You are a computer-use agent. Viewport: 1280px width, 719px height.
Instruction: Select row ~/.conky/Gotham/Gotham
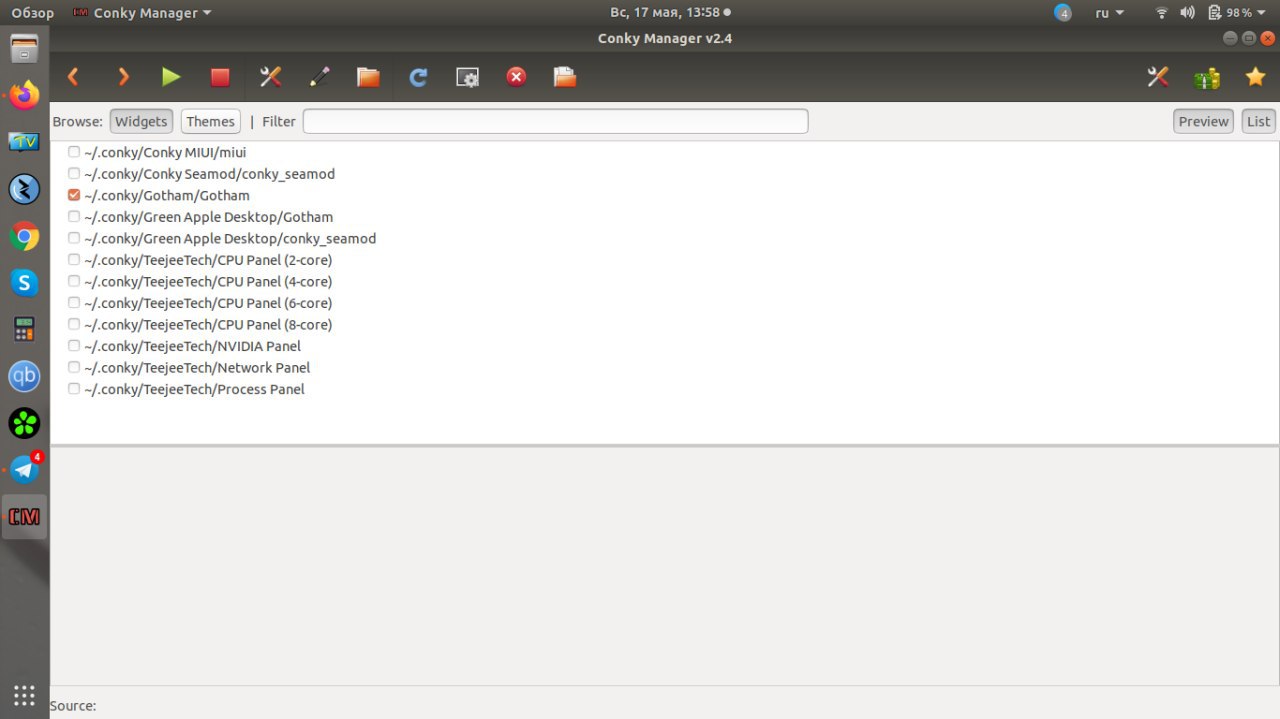click(x=664, y=195)
